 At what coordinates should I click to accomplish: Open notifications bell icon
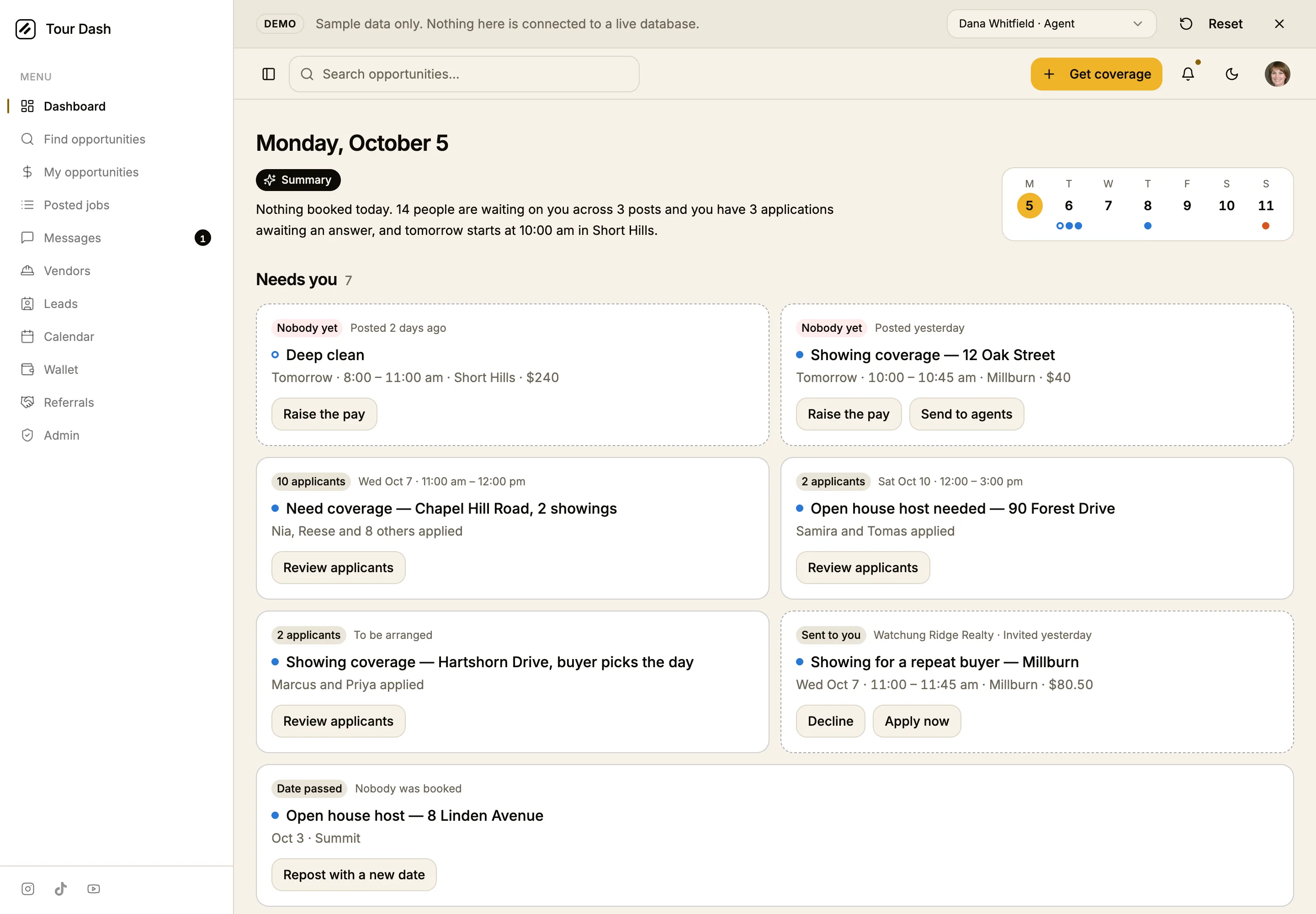point(1189,74)
